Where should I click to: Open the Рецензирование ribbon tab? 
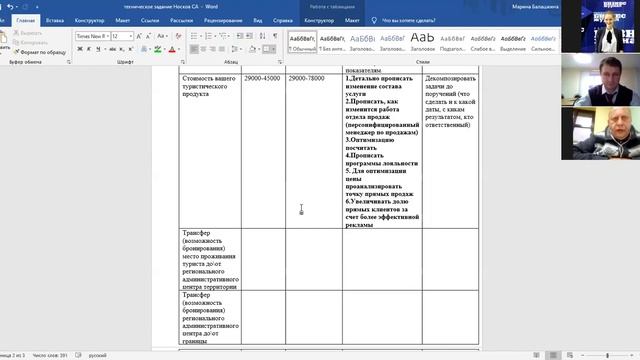click(x=223, y=20)
